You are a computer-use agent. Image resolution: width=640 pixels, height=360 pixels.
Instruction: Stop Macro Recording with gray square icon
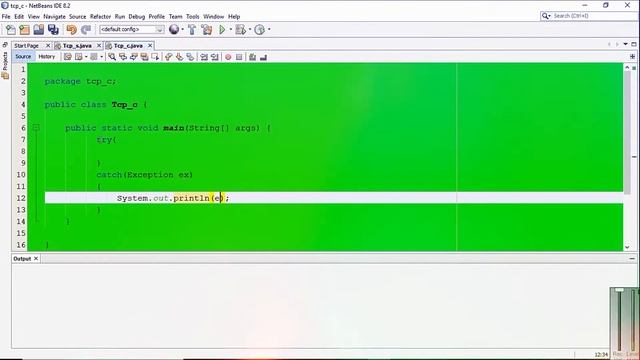point(239,57)
